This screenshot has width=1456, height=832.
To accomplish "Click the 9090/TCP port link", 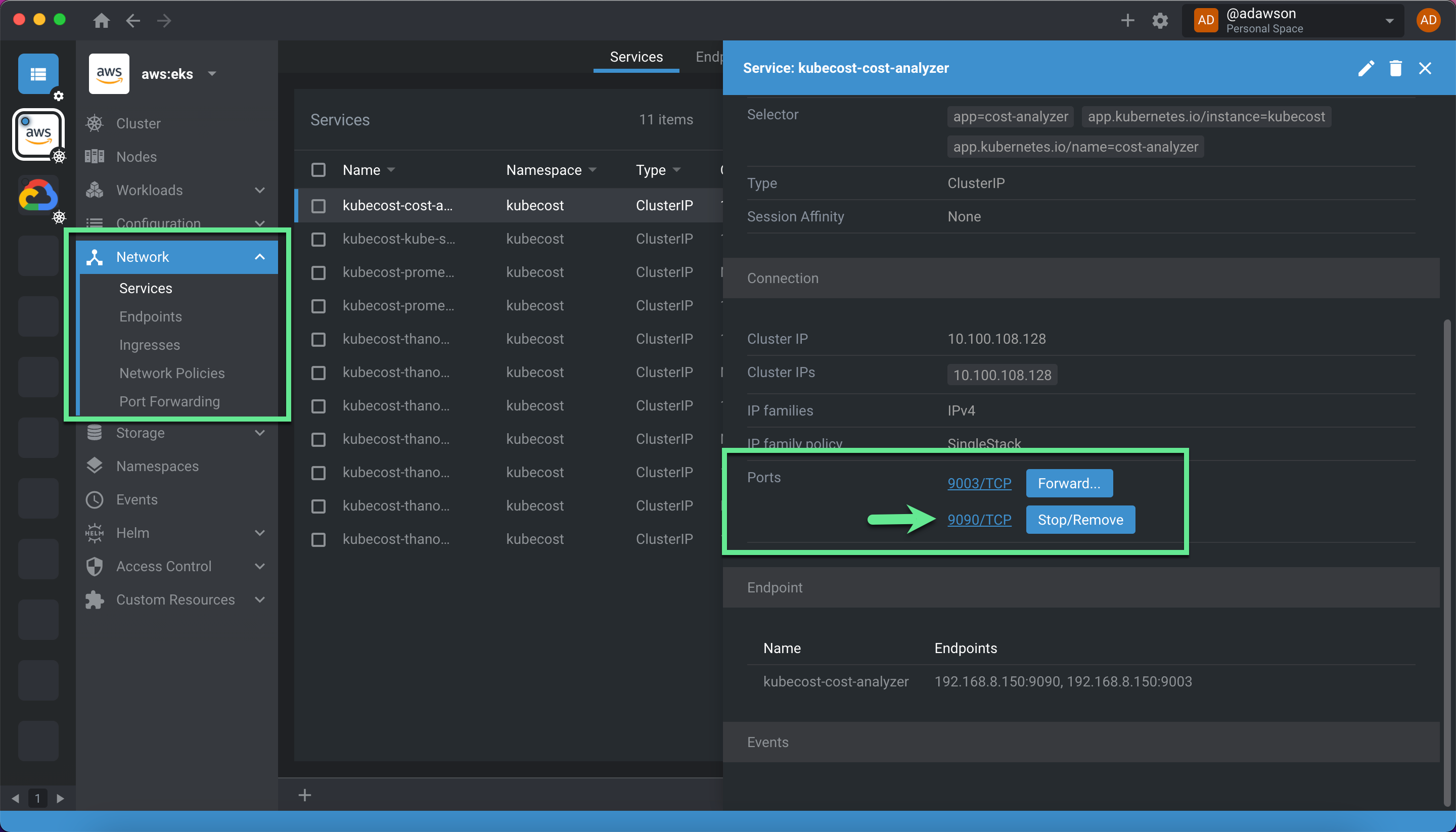I will [979, 519].
